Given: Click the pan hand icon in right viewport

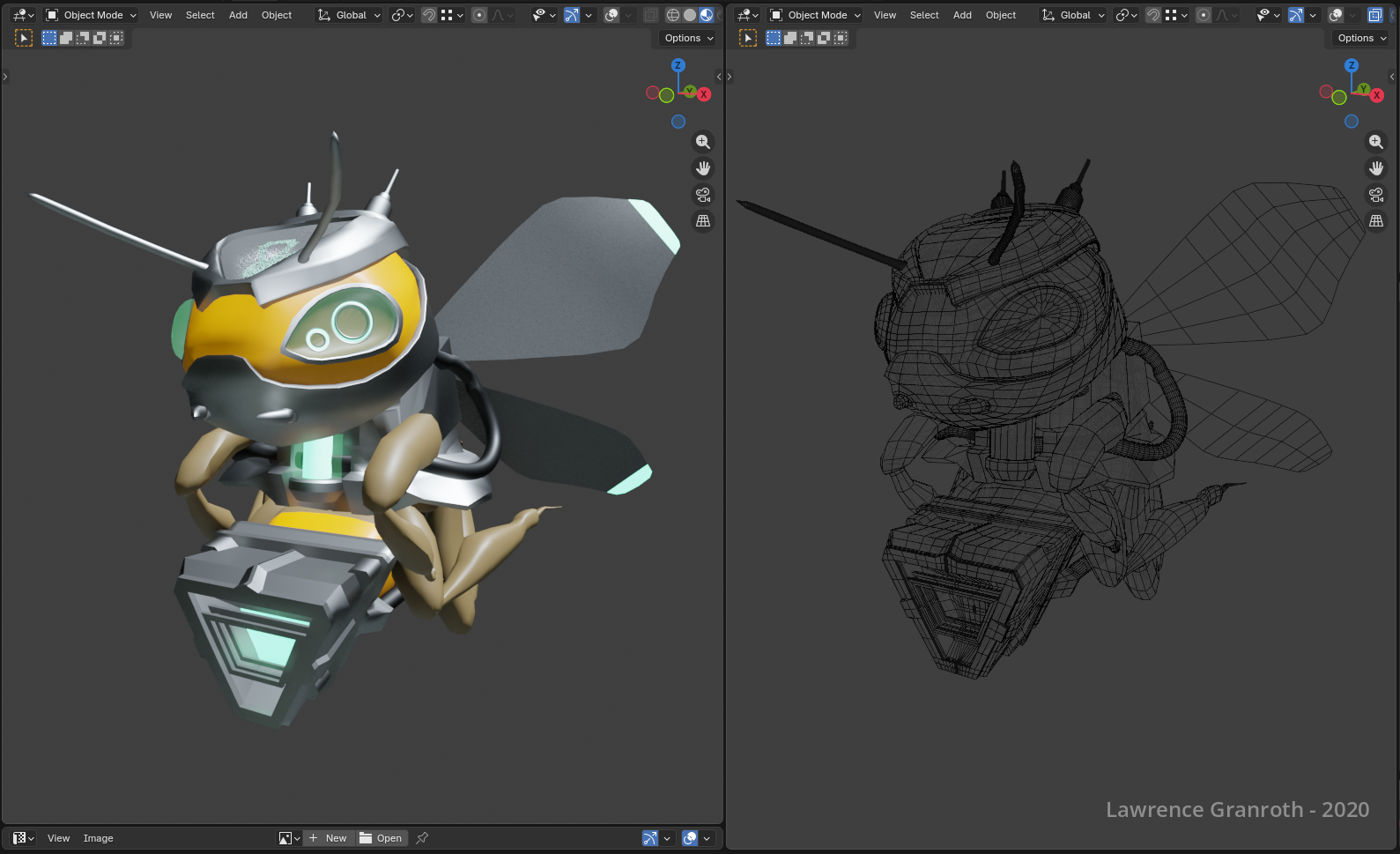Looking at the screenshot, I should point(1375,168).
